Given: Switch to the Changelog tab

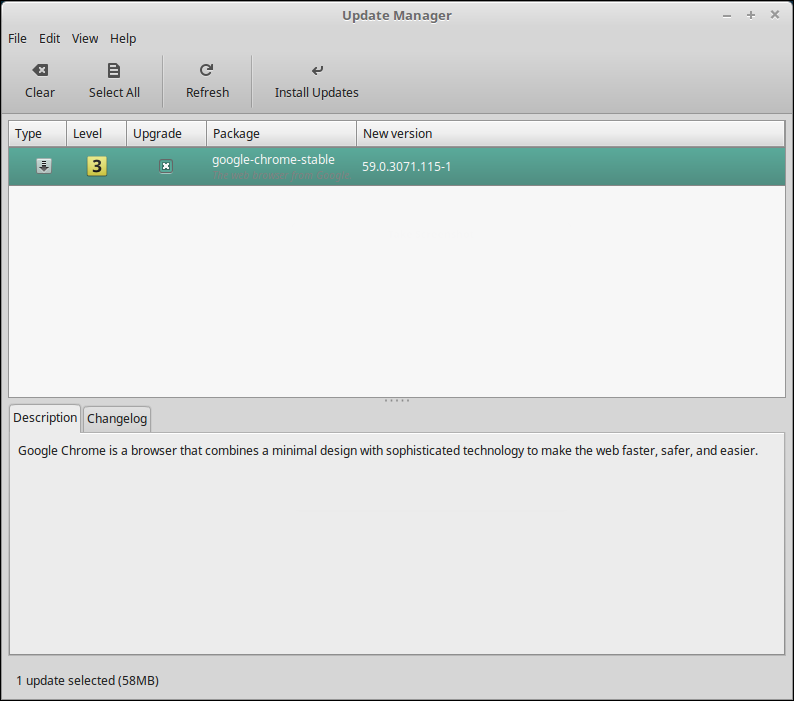Looking at the screenshot, I should pyautogui.click(x=117, y=419).
